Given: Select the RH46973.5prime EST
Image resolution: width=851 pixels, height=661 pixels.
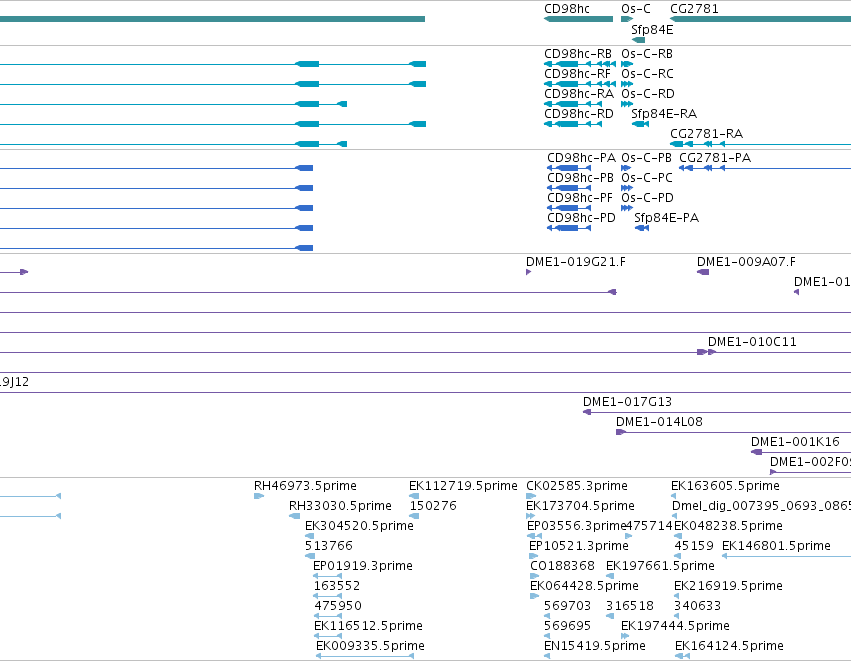Looking at the screenshot, I should 259,496.
